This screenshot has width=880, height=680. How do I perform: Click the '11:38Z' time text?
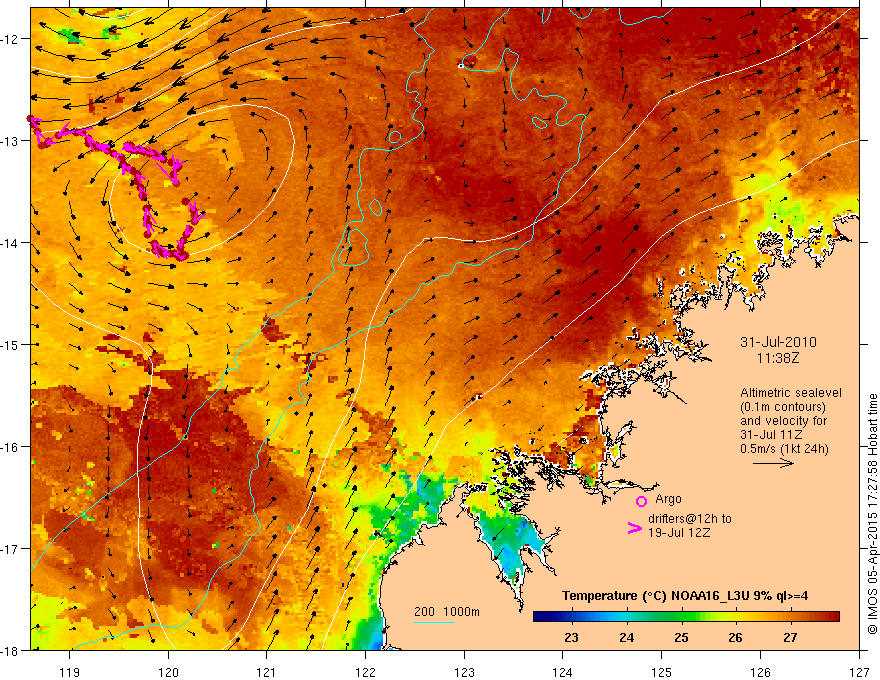tap(778, 357)
